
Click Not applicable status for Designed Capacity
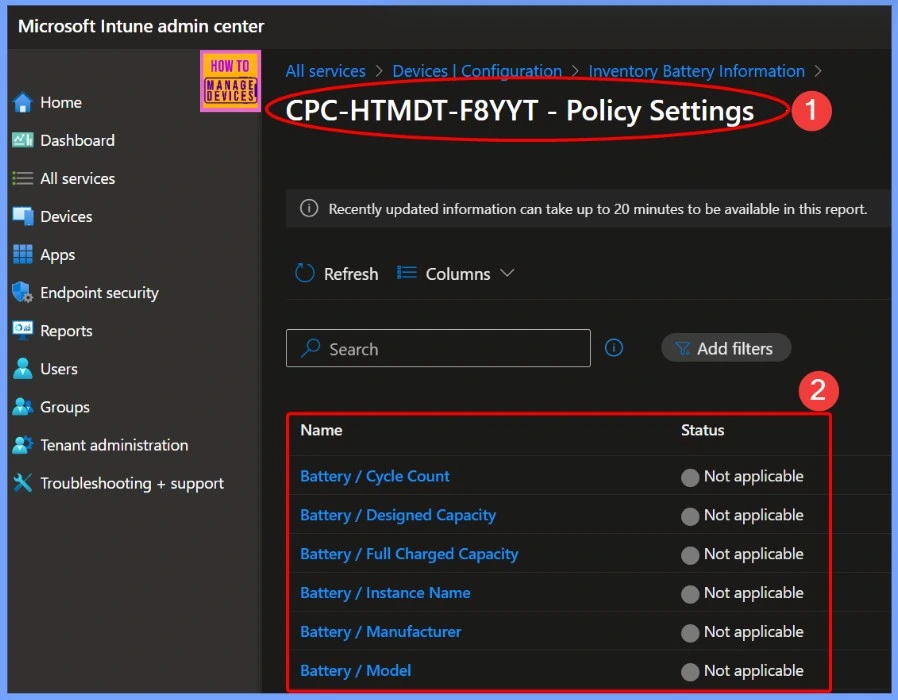click(742, 516)
